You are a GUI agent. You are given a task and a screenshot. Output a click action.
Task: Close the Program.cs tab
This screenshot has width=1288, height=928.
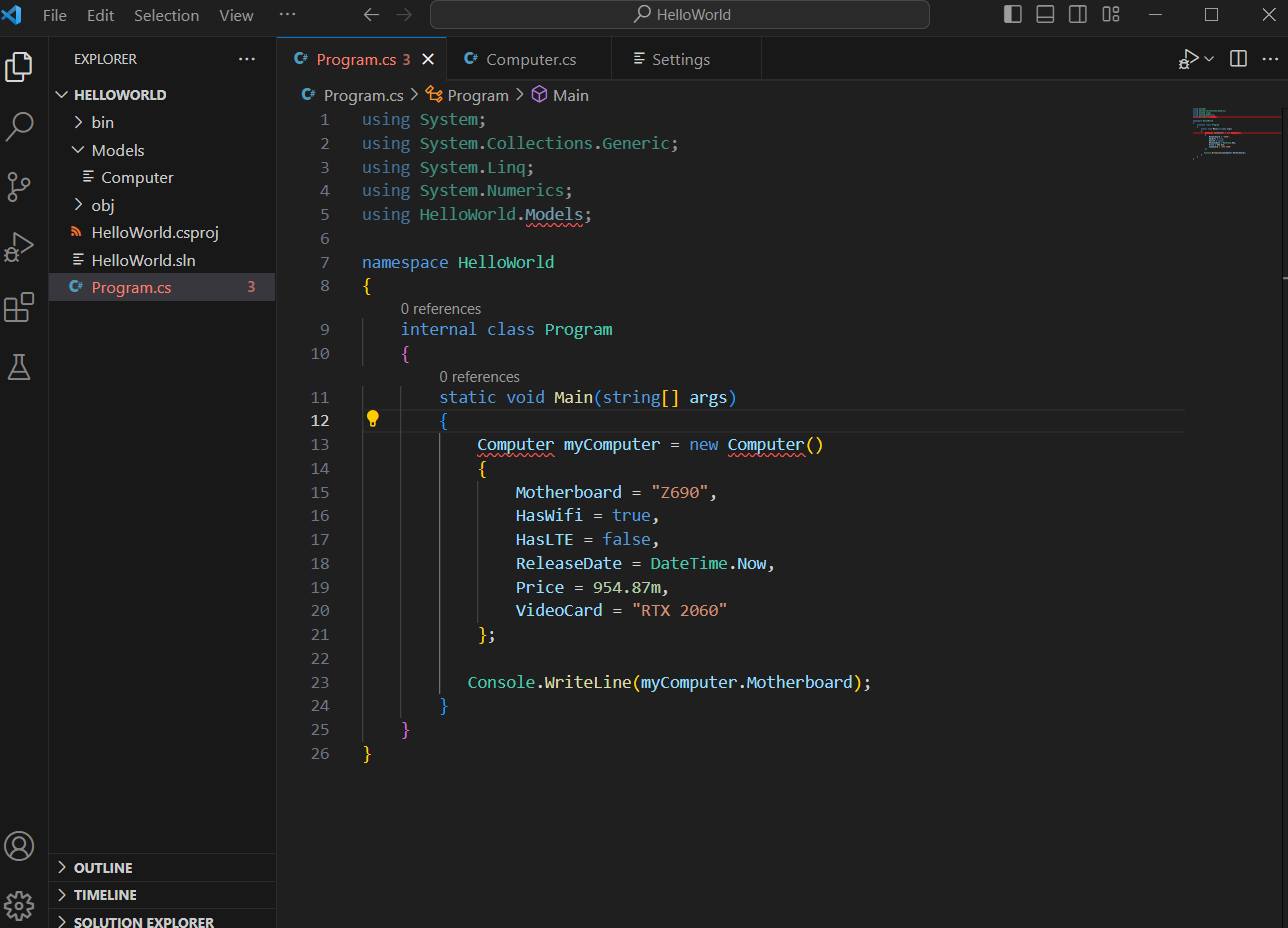(428, 59)
